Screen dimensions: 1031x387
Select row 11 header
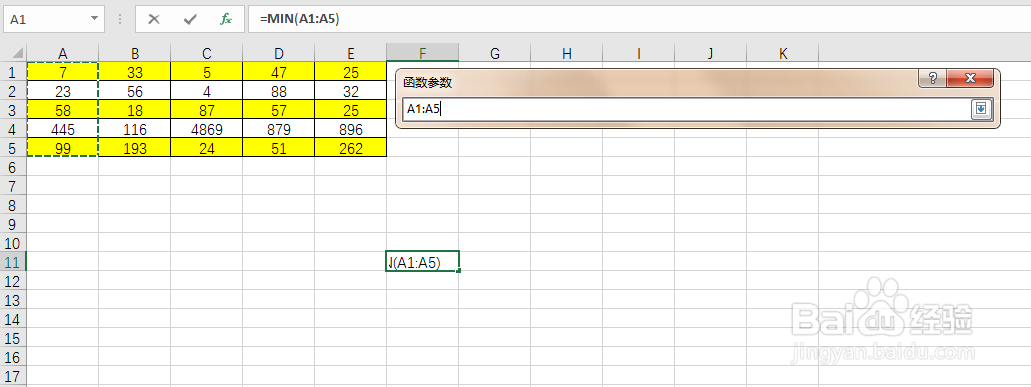tap(13, 262)
